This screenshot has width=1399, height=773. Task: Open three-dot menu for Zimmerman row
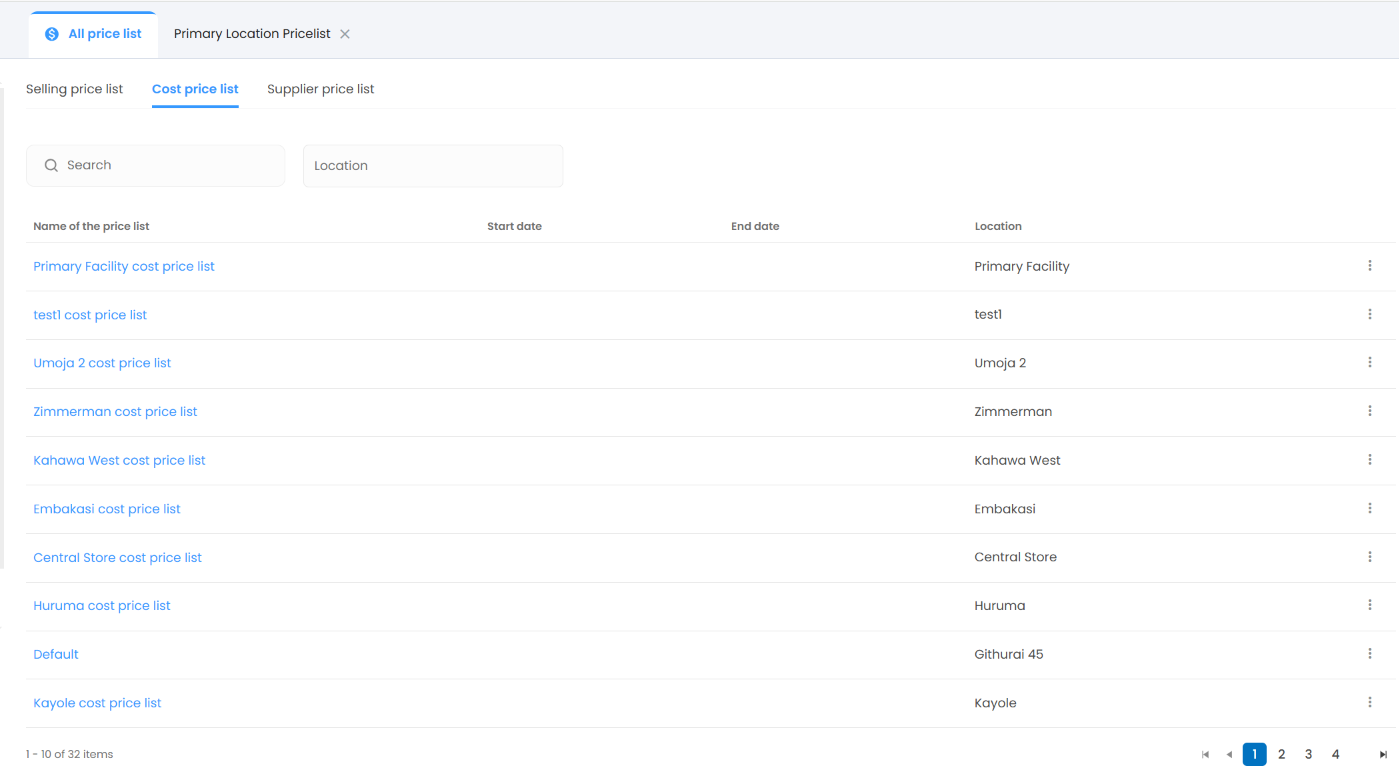tap(1369, 411)
